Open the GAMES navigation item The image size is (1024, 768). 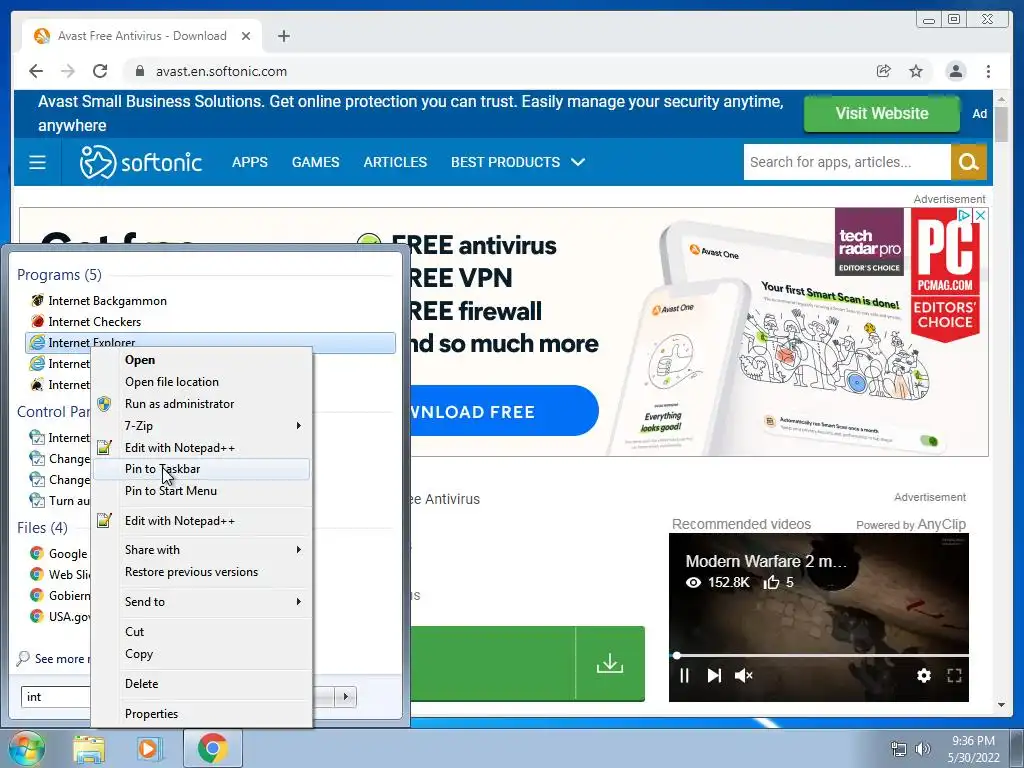coord(315,162)
